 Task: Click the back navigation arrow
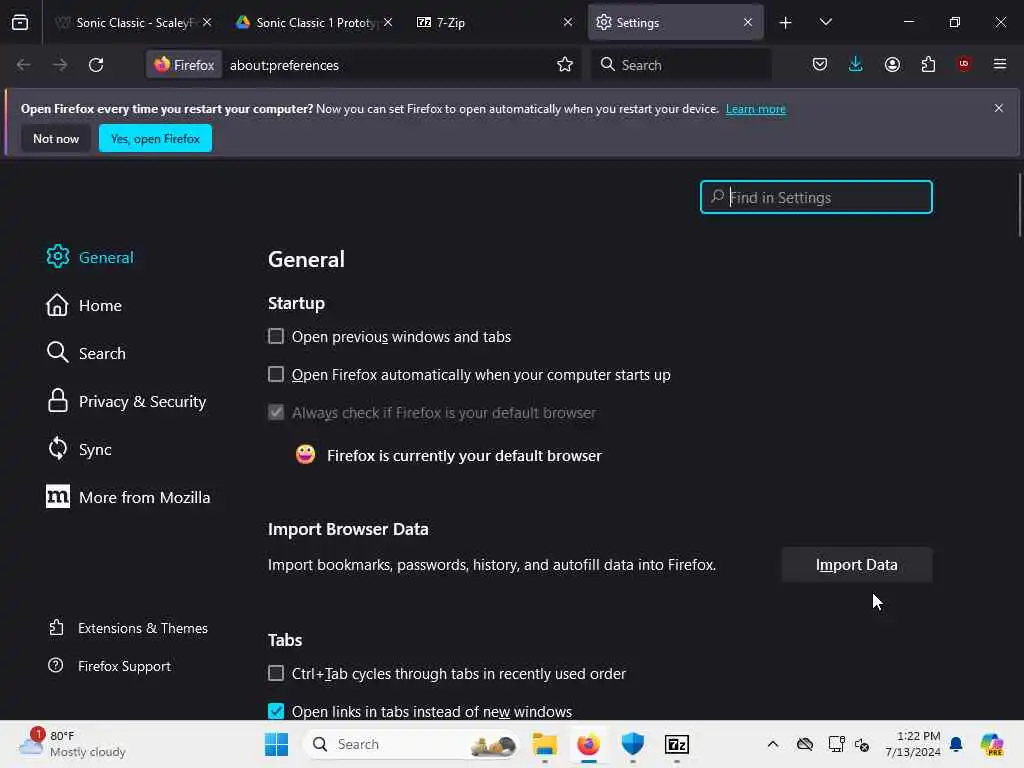[x=24, y=65]
